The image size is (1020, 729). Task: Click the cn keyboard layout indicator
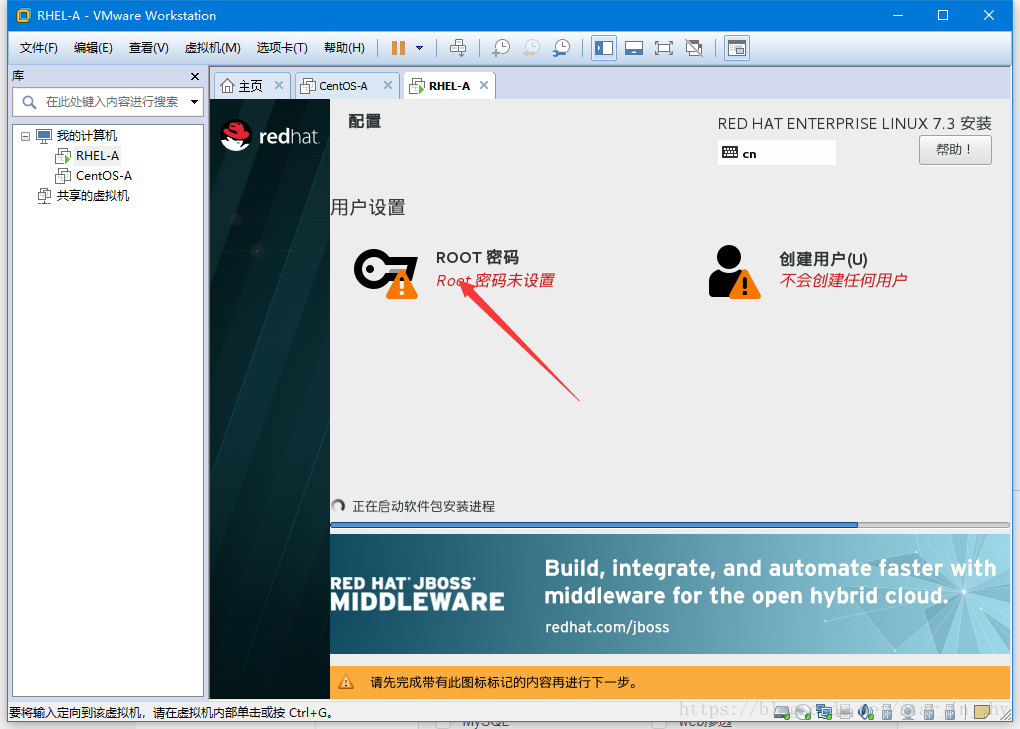pos(776,153)
